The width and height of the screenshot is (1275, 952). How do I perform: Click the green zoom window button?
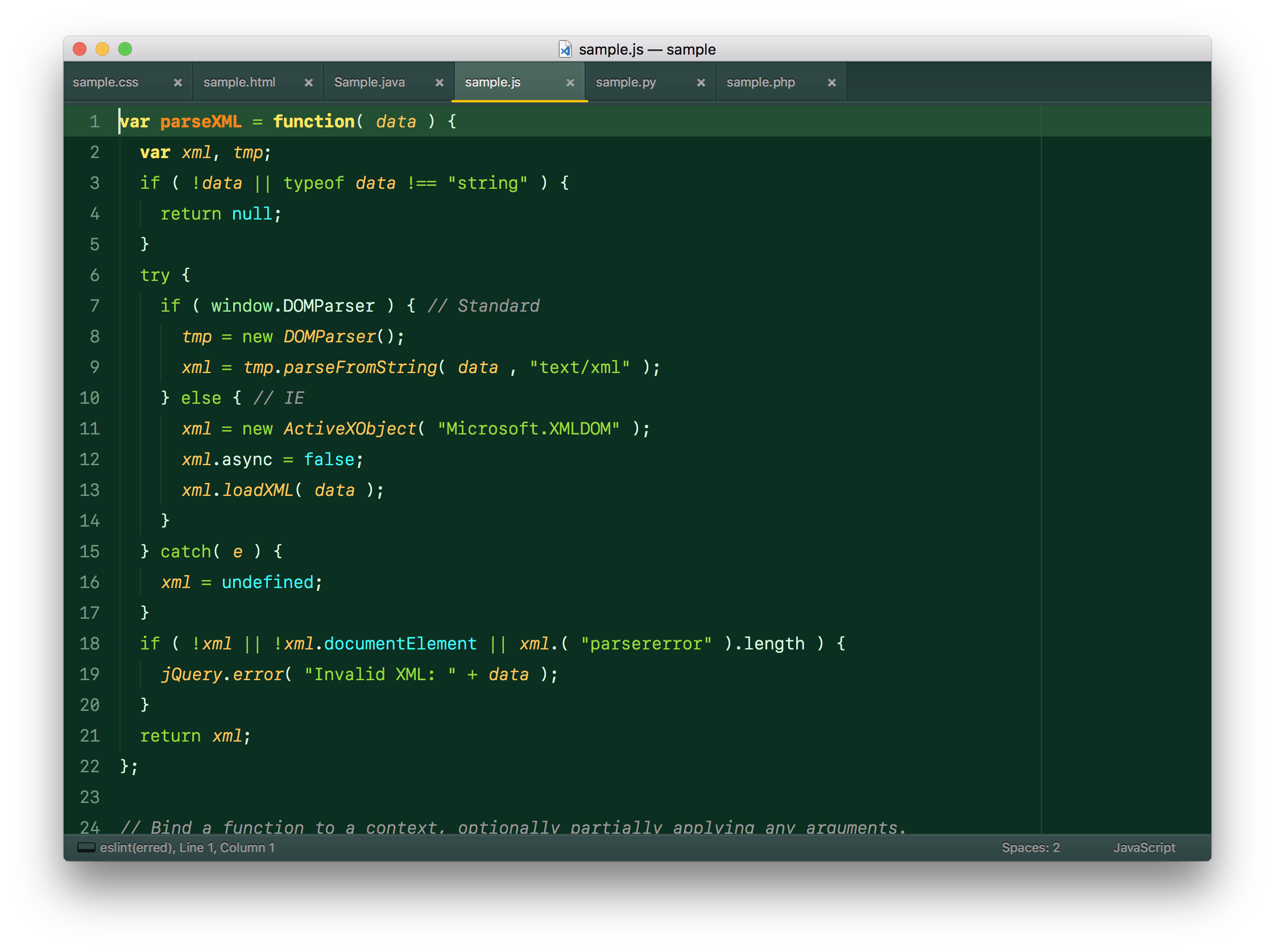point(125,49)
